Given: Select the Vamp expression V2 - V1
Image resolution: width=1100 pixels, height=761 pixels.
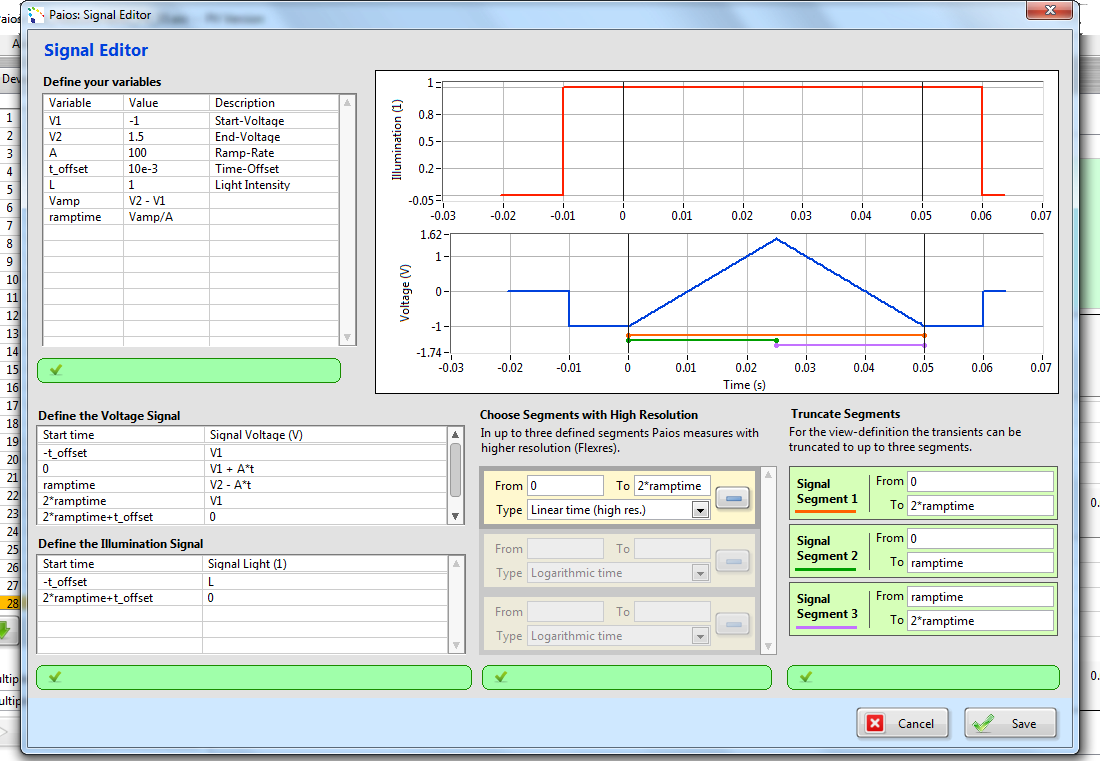Looking at the screenshot, I should pos(166,201).
